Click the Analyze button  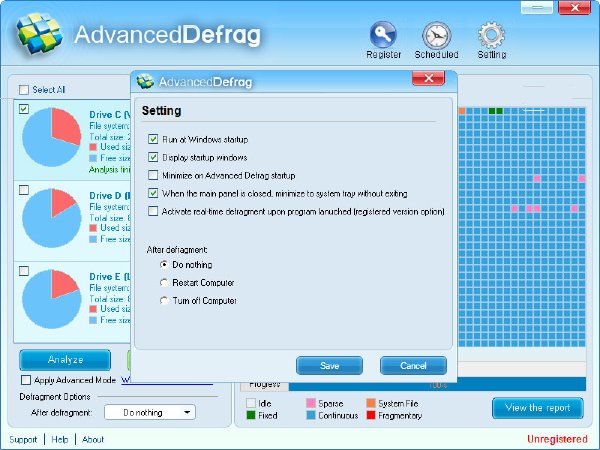point(65,360)
